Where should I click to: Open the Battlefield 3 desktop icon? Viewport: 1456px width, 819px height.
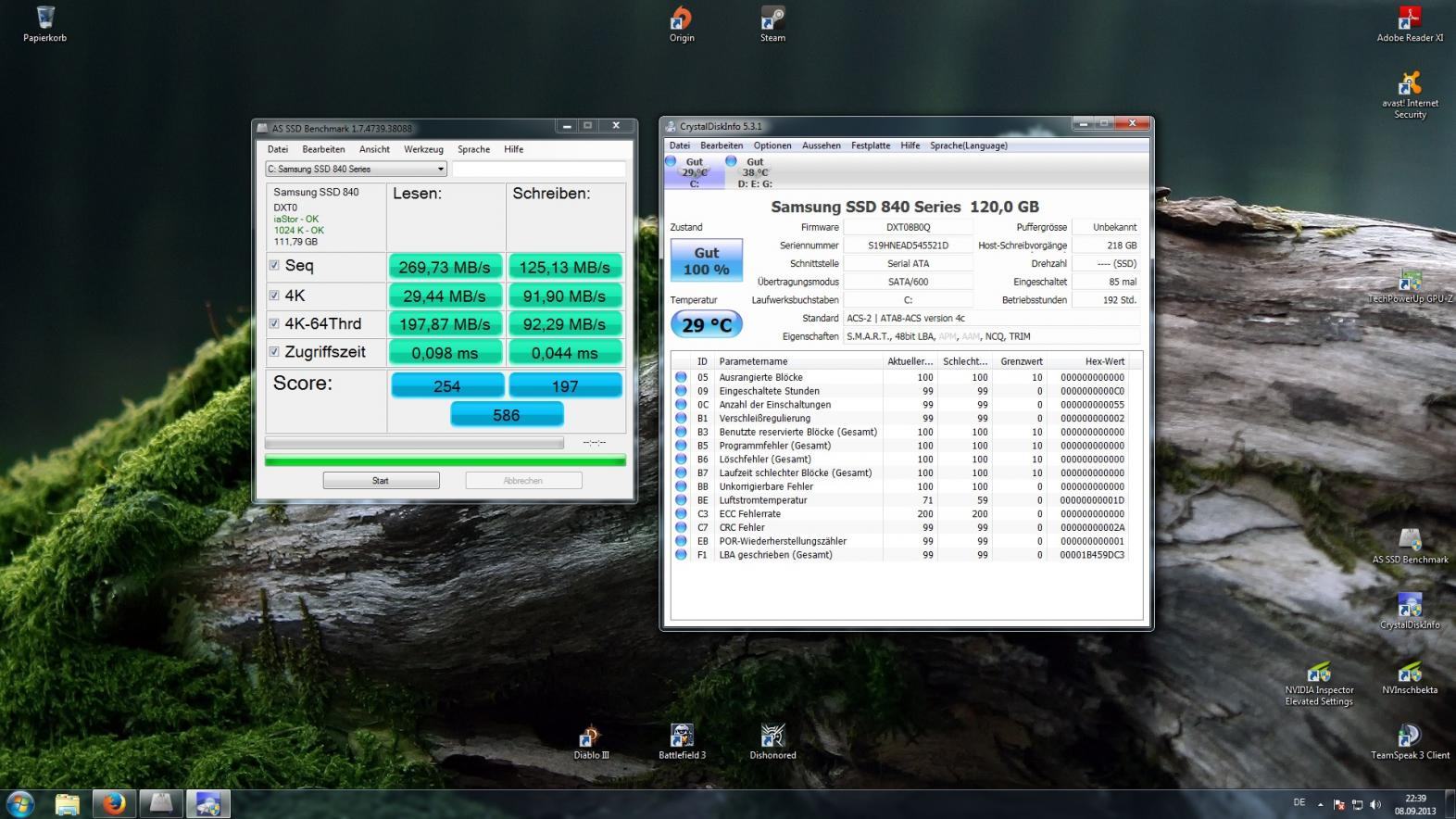[x=682, y=737]
